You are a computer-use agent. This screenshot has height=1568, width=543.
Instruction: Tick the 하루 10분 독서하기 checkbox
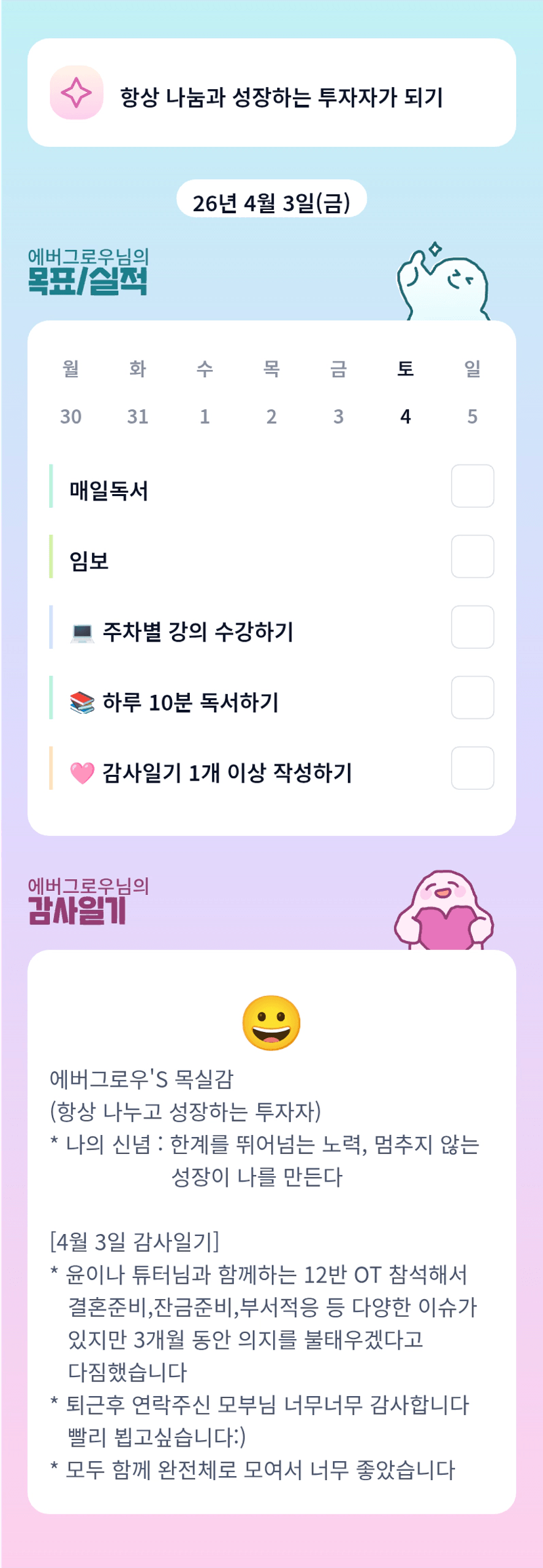[x=472, y=697]
